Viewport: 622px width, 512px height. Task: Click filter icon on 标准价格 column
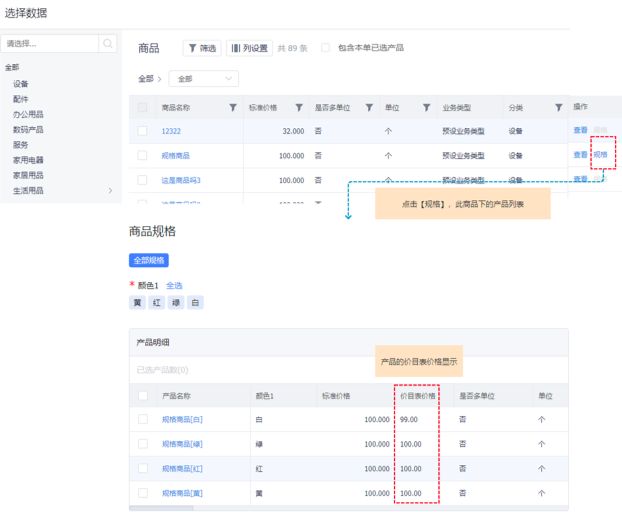298,107
